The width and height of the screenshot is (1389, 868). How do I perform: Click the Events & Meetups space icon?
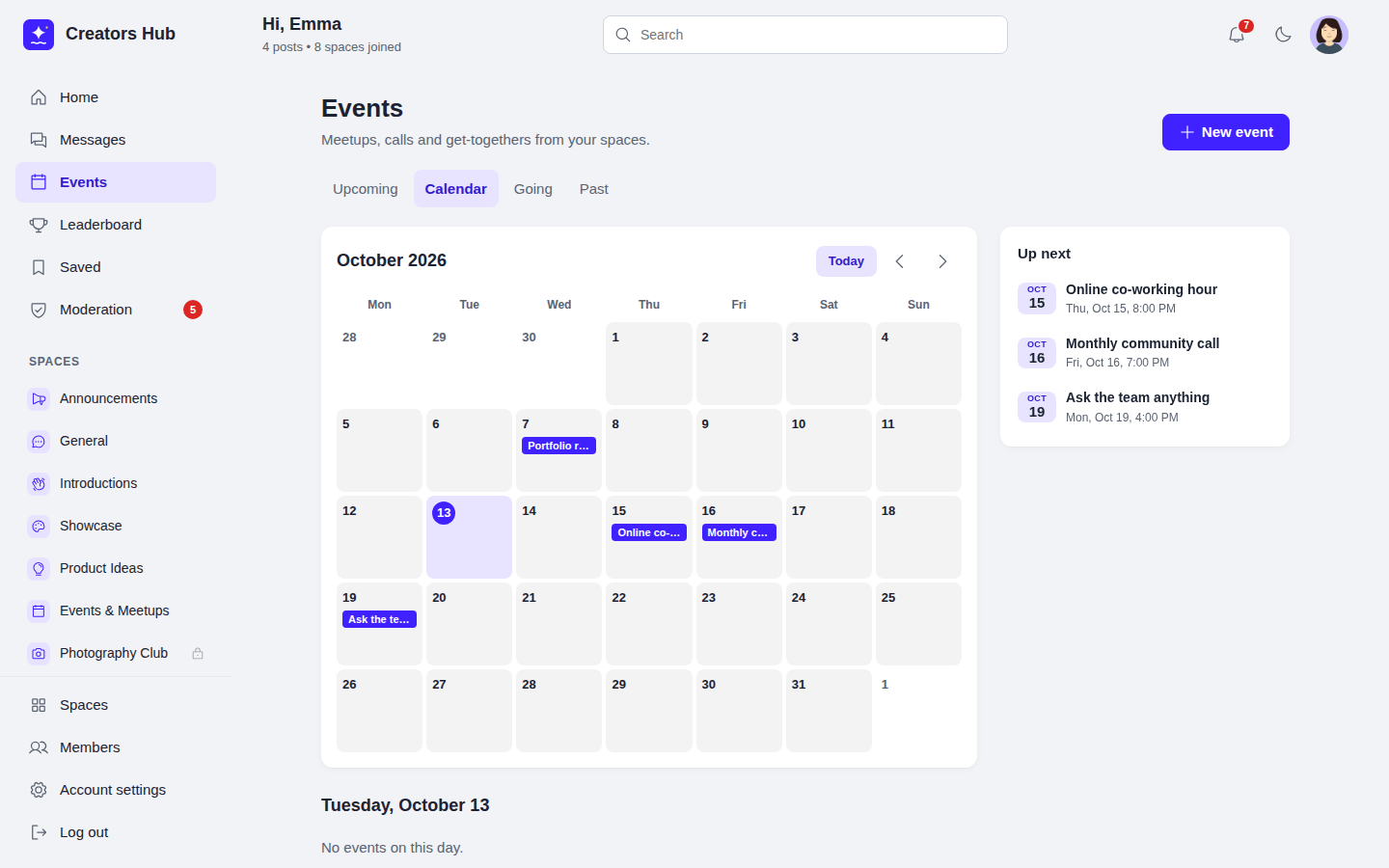39,610
